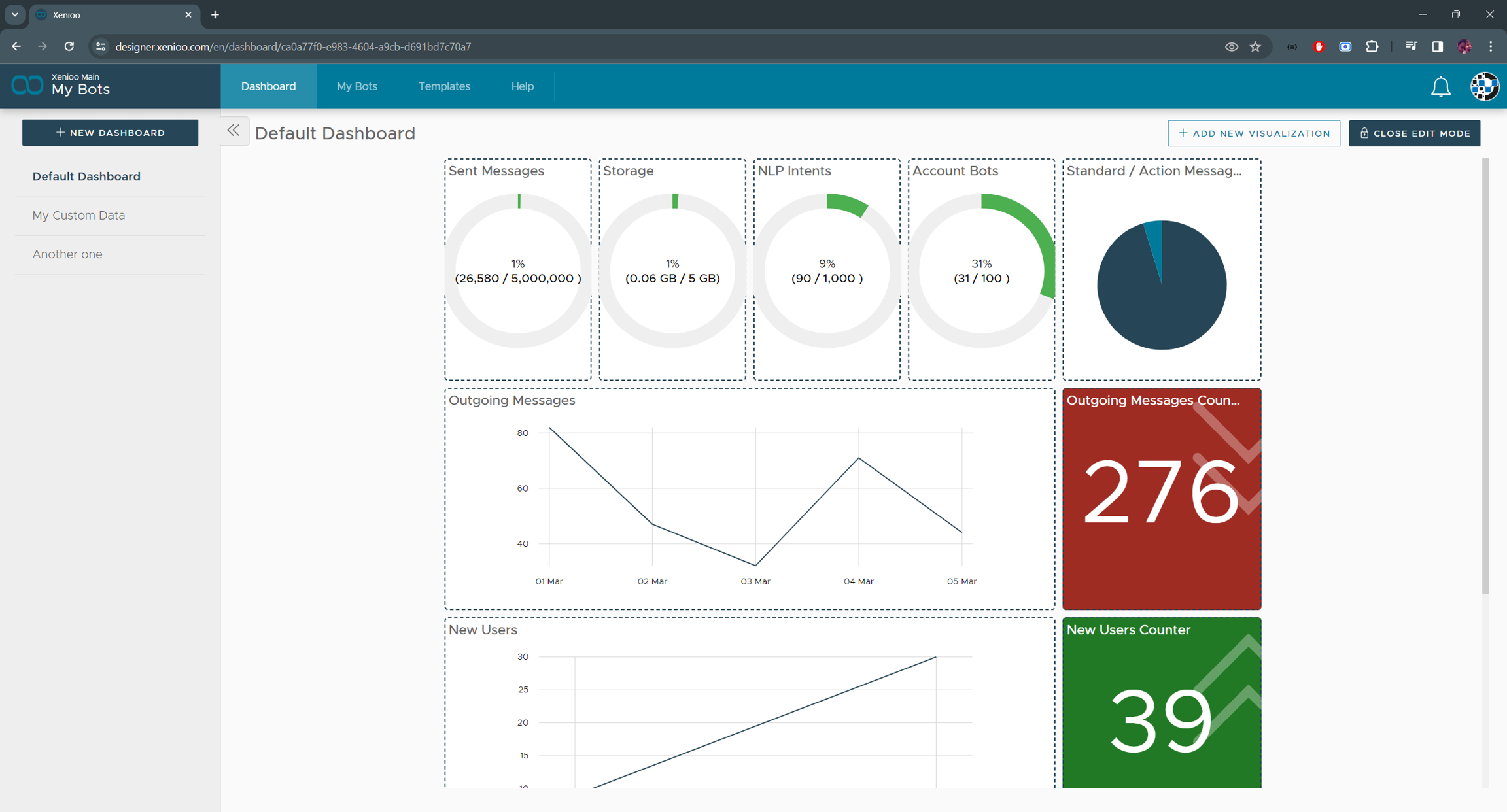This screenshot has width=1507, height=812.
Task: Bookmark page with the star icon
Action: pos(1255,46)
